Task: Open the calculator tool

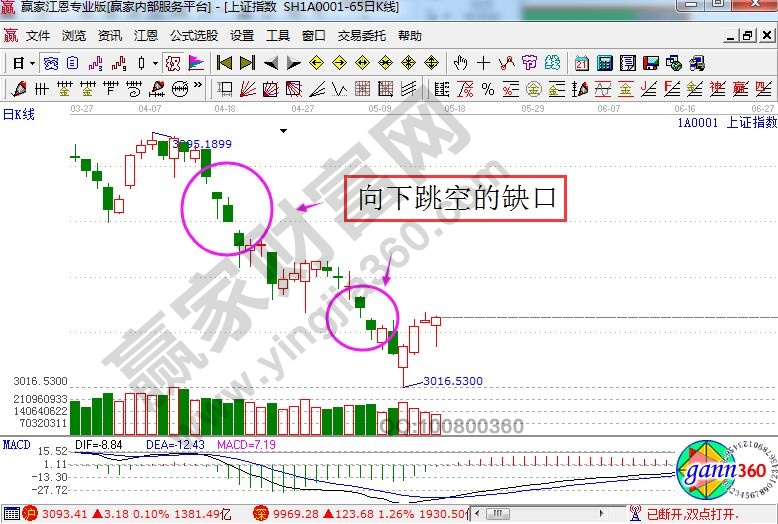Action: 604,63
